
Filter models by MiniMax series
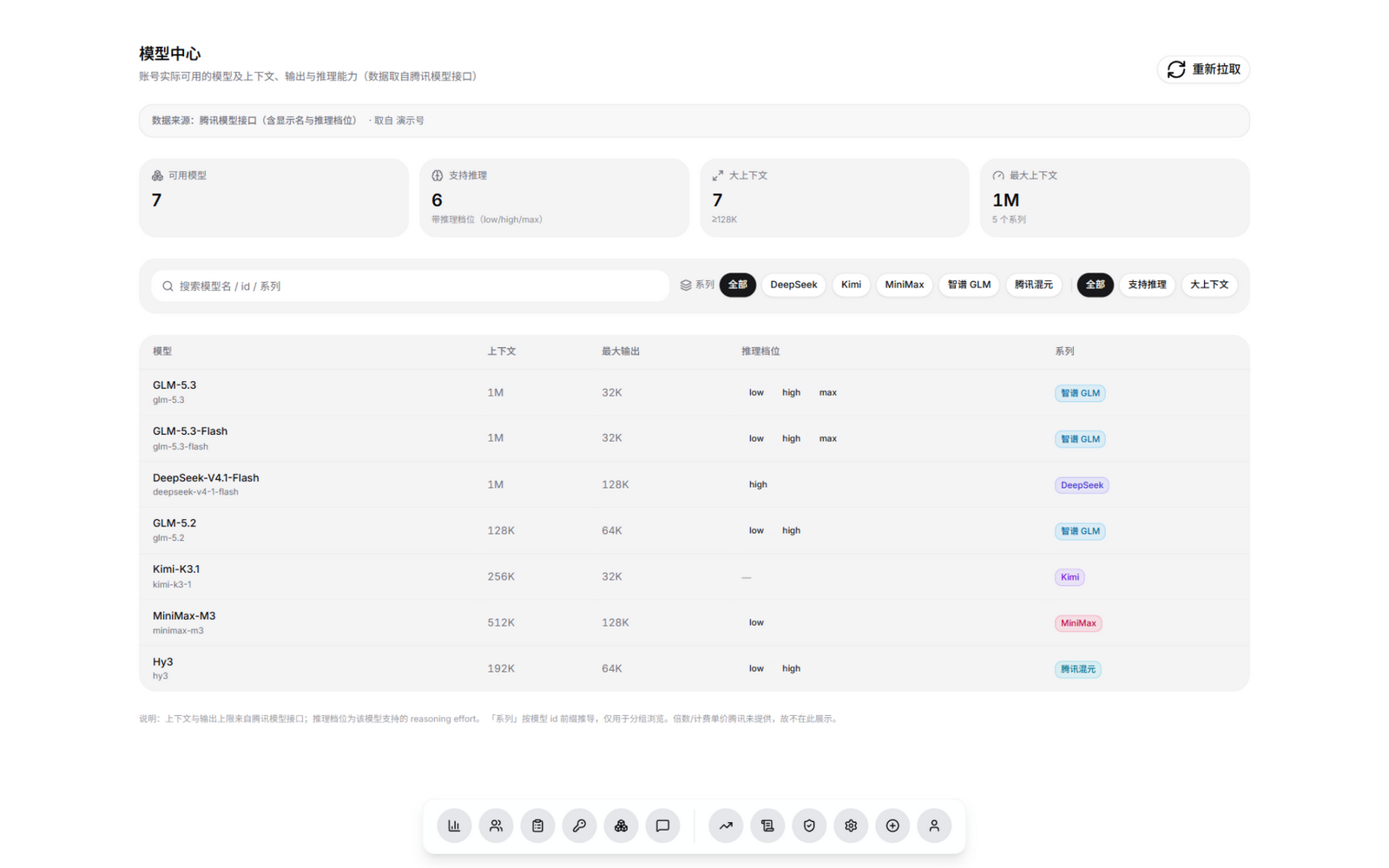[905, 285]
